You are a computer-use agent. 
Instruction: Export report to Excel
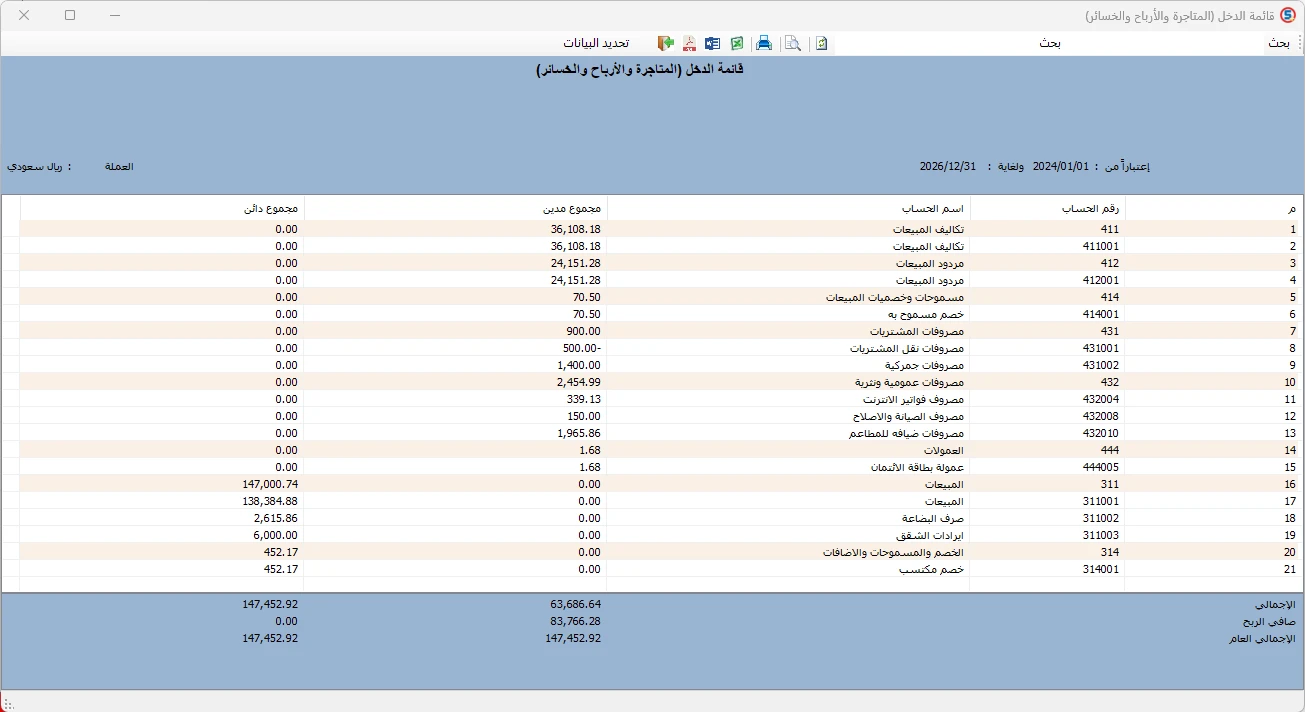[737, 43]
